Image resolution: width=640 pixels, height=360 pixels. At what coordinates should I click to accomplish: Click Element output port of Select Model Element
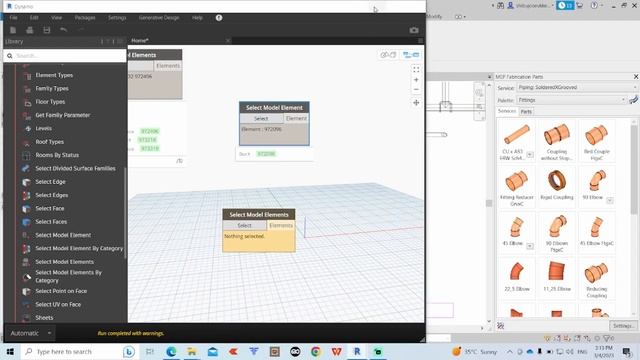point(296,118)
